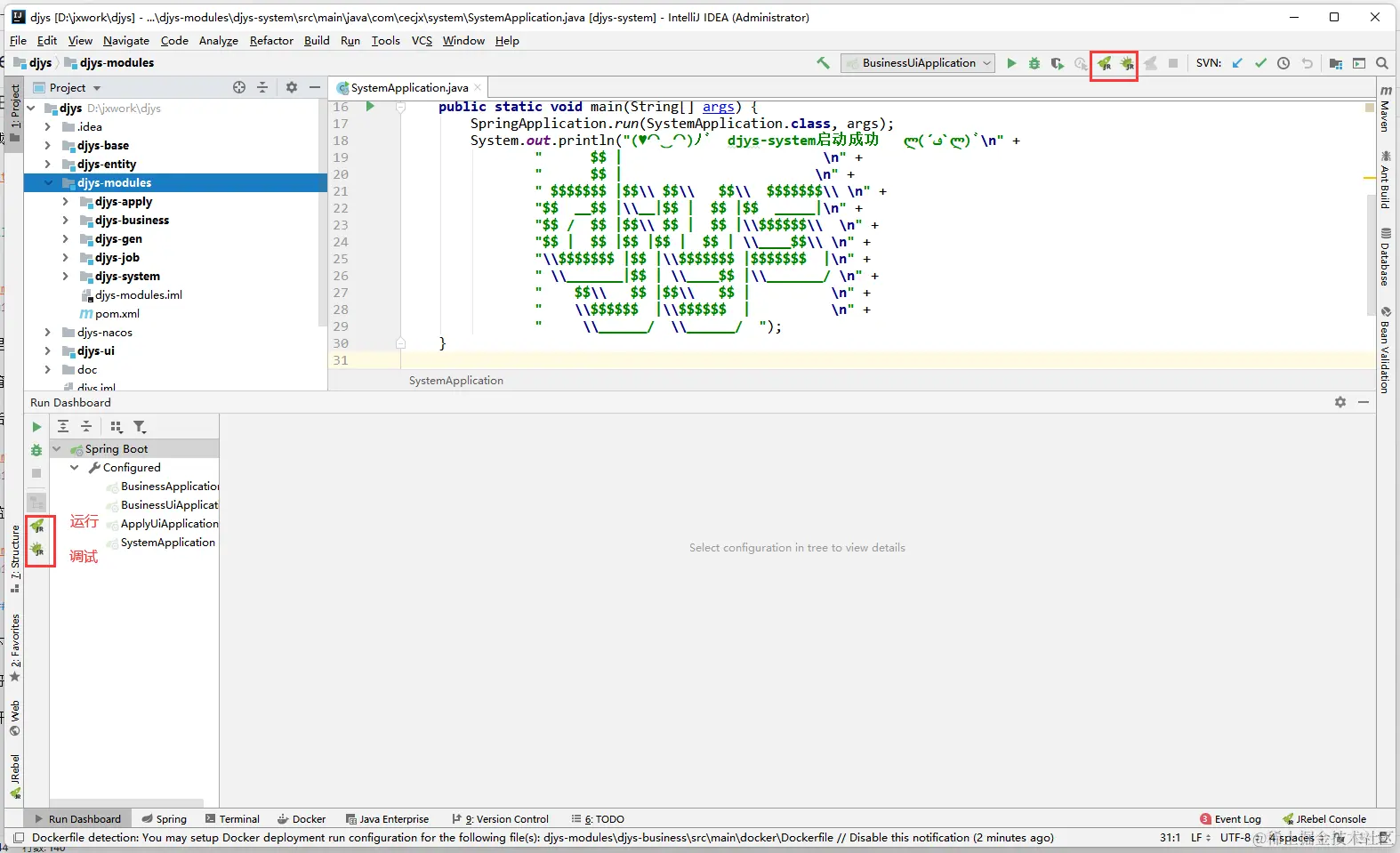The width and height of the screenshot is (1400, 853).
Task: Open Run Dashboard settings gear
Action: [1340, 402]
